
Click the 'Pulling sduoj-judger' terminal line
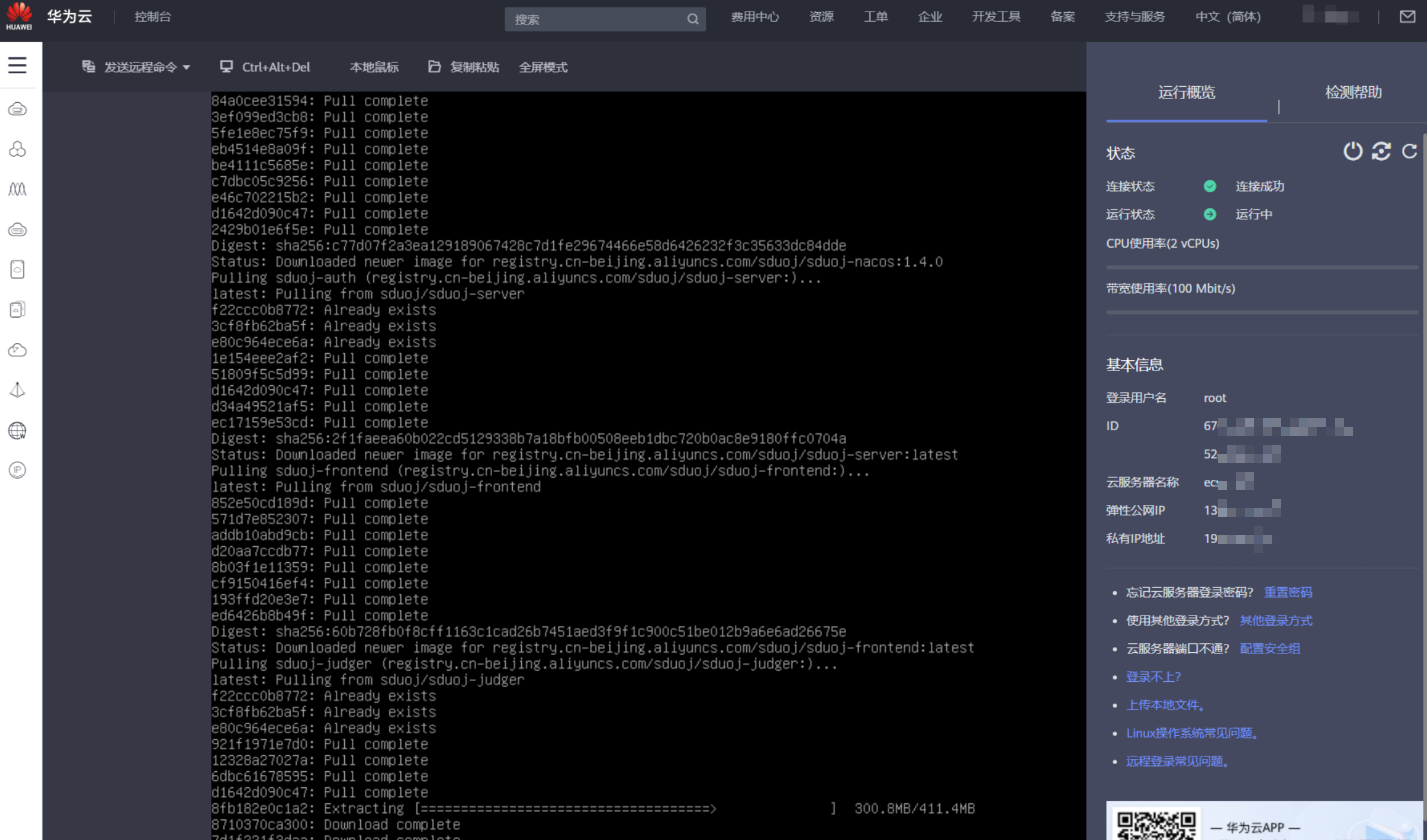[524, 664]
